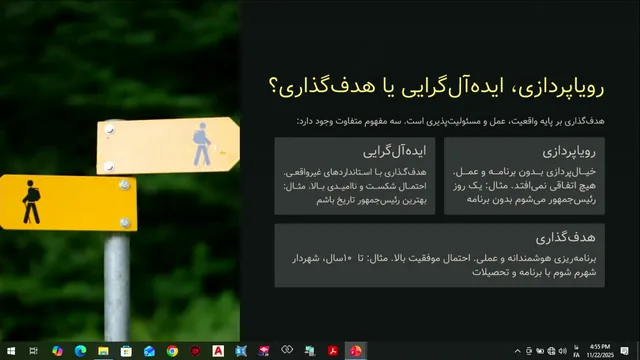Open Task View from the taskbar
The height and width of the screenshot is (360, 640).
point(33,351)
